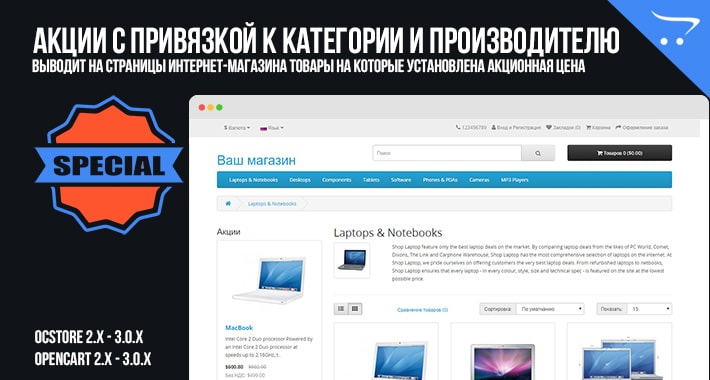The image size is (710, 380).
Task: Open the wishlist bookmarks link
Action: point(563,128)
